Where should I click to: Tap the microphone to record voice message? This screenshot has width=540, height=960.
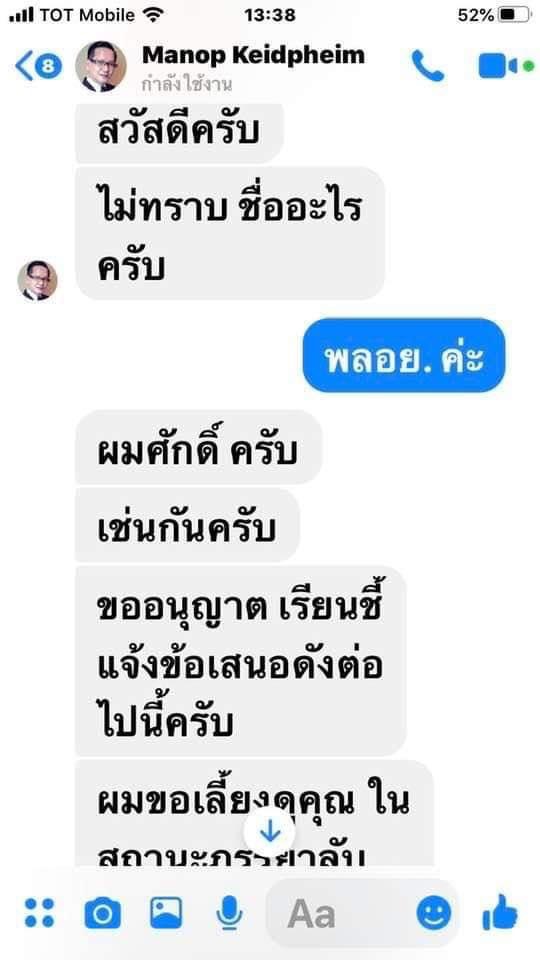pyautogui.click(x=229, y=913)
